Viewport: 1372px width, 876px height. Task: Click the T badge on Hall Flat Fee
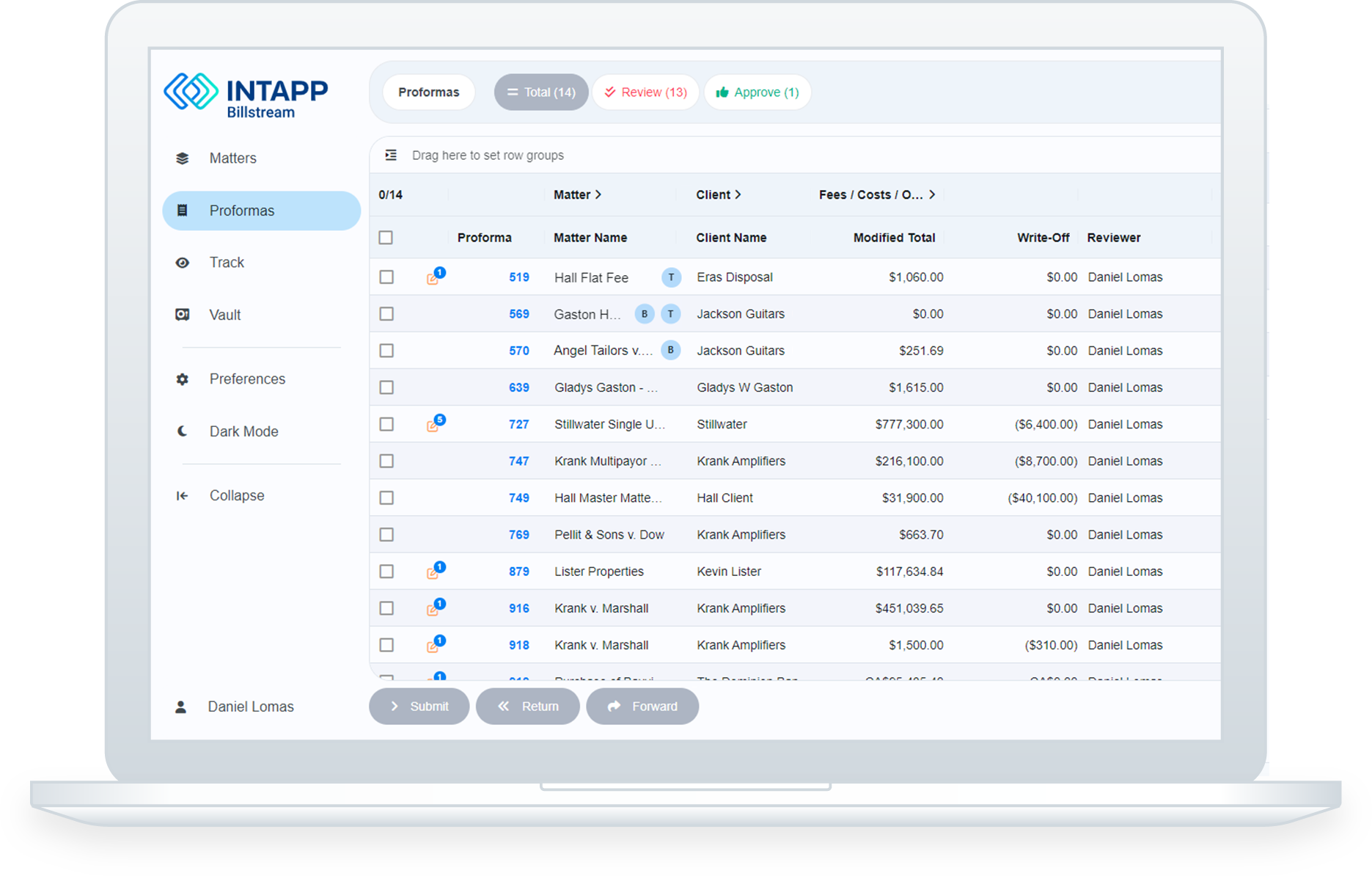(x=670, y=277)
